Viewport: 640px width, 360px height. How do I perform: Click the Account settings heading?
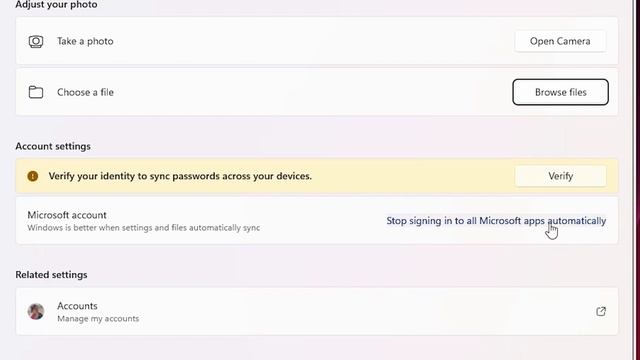coord(53,146)
